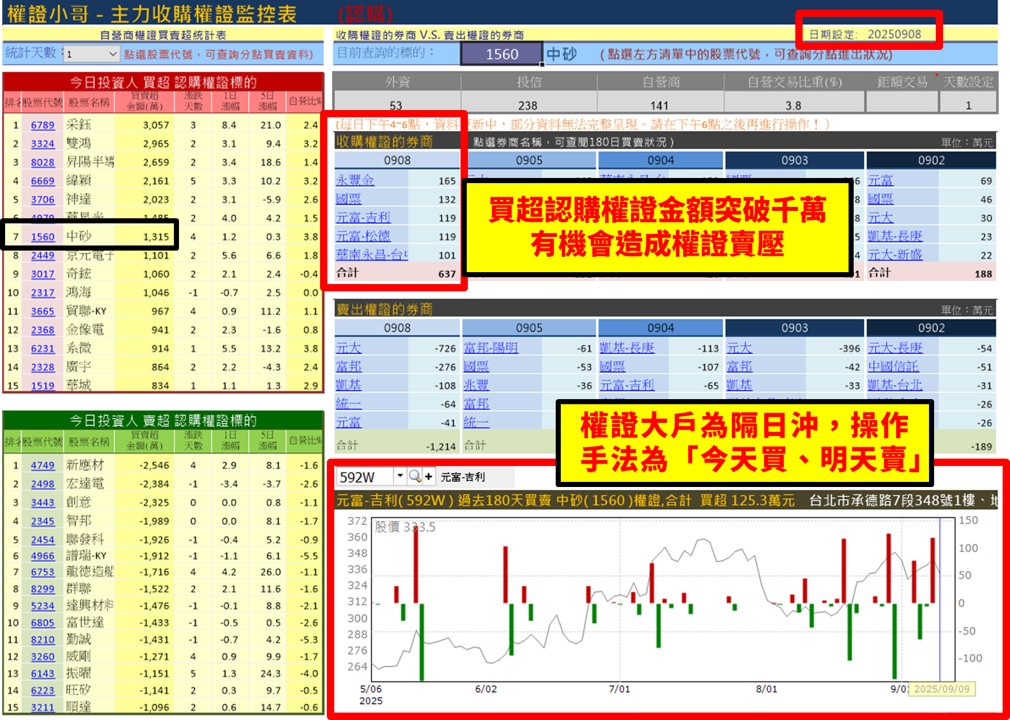Open stock code 6805 富世達 link
This screenshot has height=720, width=1010.
click(43, 623)
